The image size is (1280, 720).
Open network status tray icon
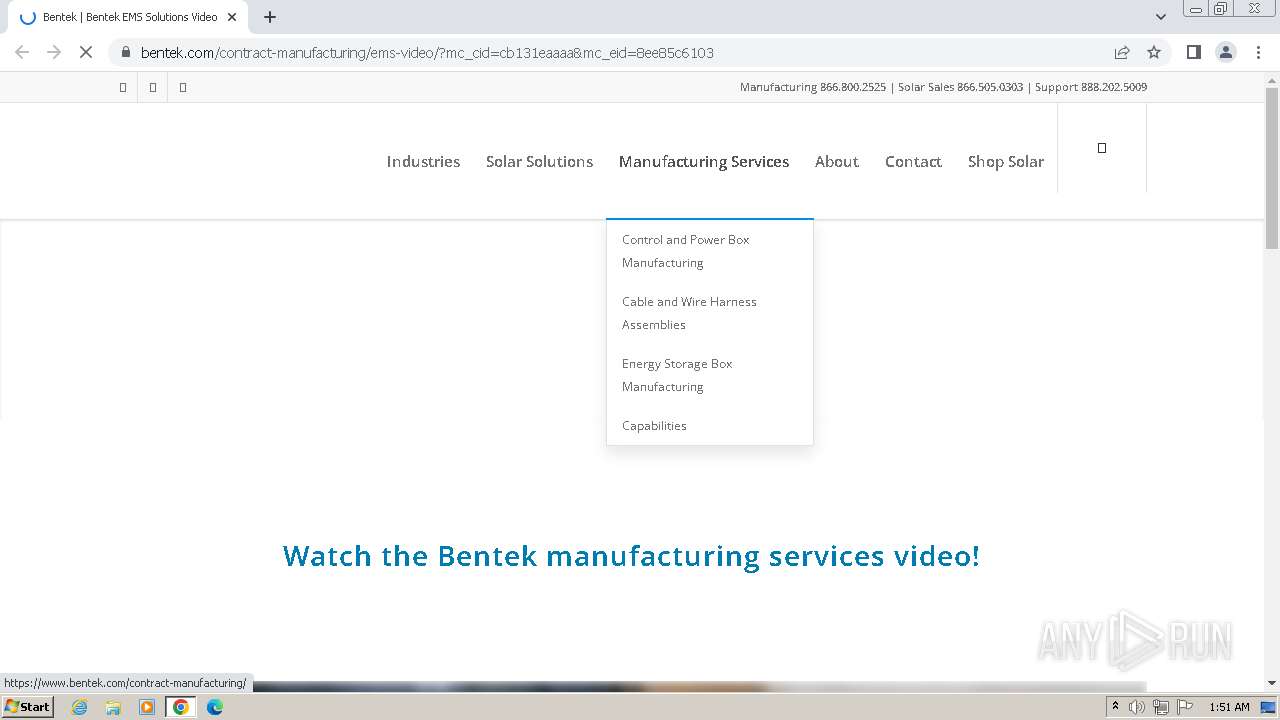1160,707
